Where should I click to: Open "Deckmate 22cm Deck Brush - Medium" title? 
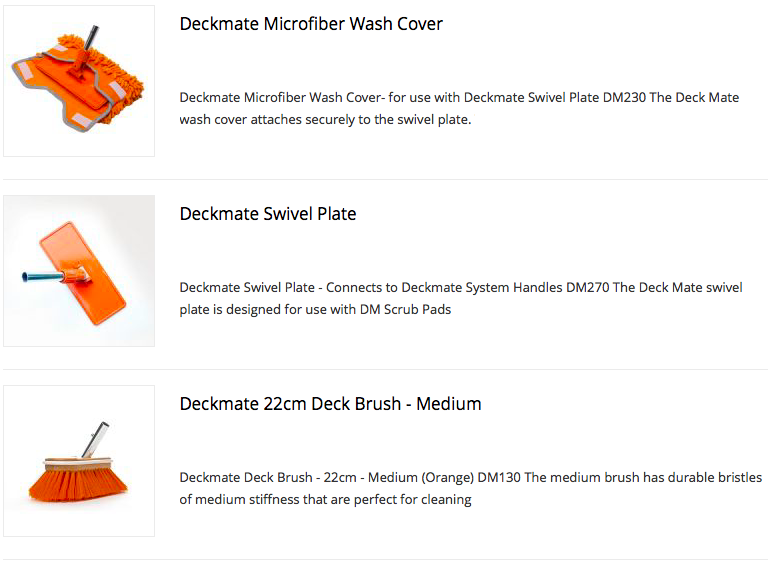330,404
